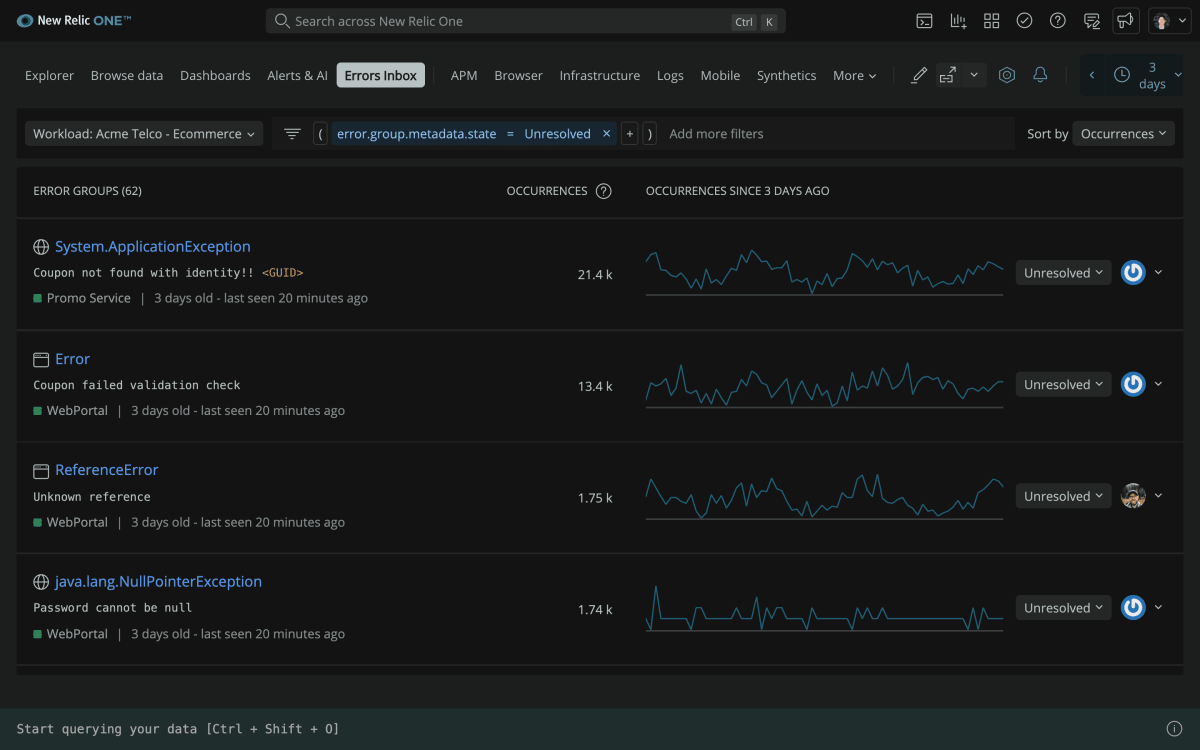
Task: Switch to Mobile tab
Action: click(720, 75)
